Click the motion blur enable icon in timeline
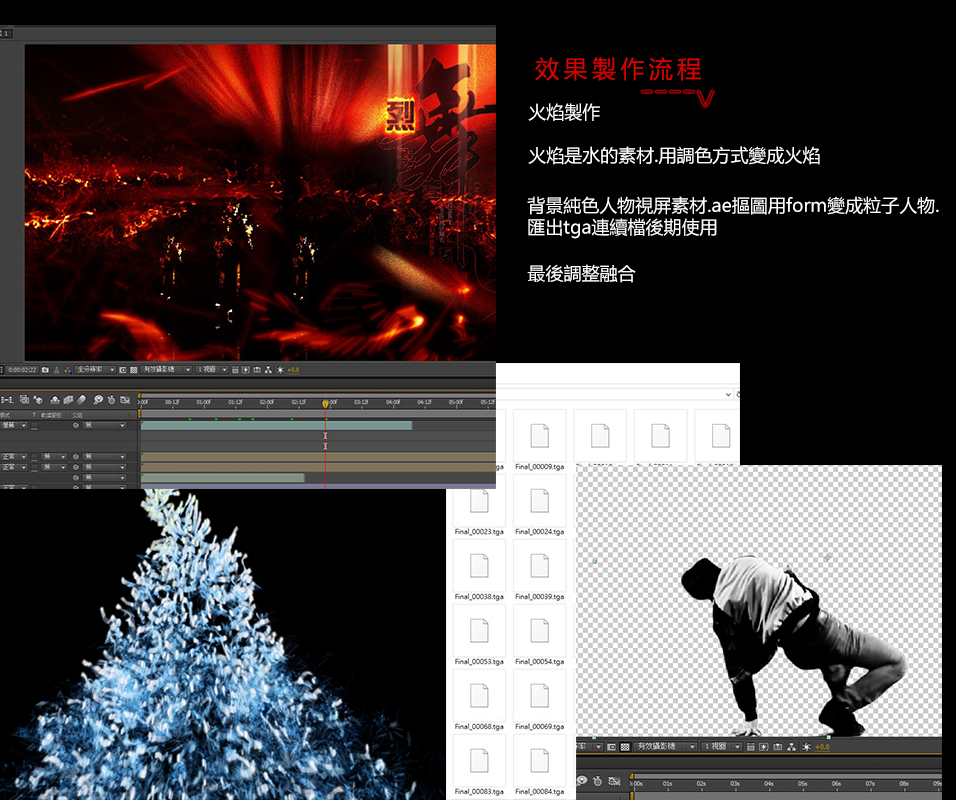 pyautogui.click(x=81, y=399)
